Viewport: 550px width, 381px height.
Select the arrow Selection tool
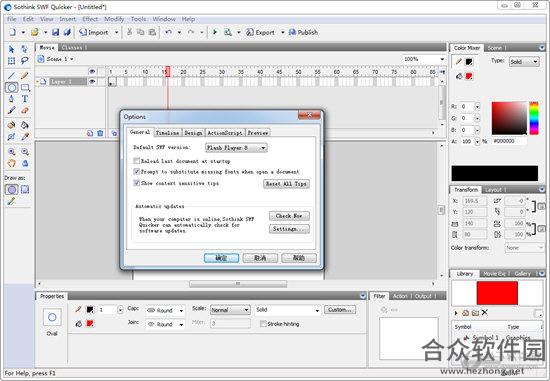pos(11,49)
